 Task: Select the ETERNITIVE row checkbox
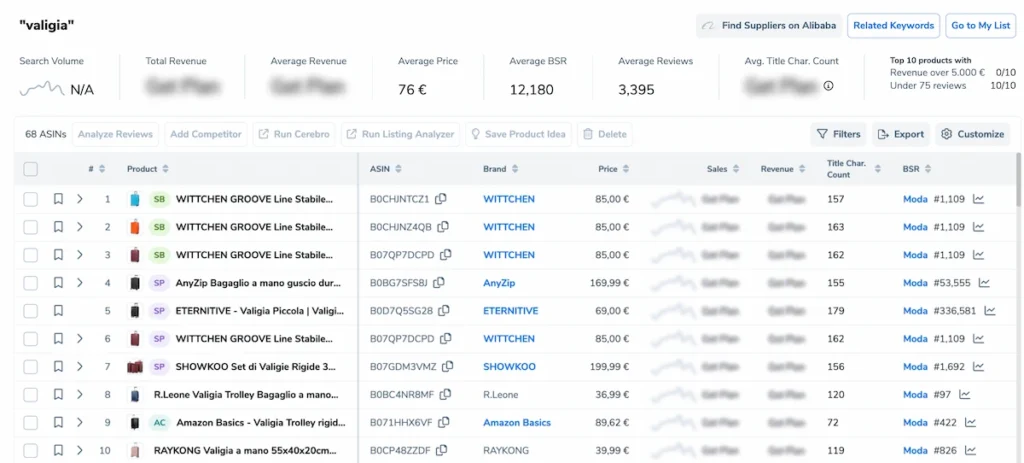(x=31, y=311)
